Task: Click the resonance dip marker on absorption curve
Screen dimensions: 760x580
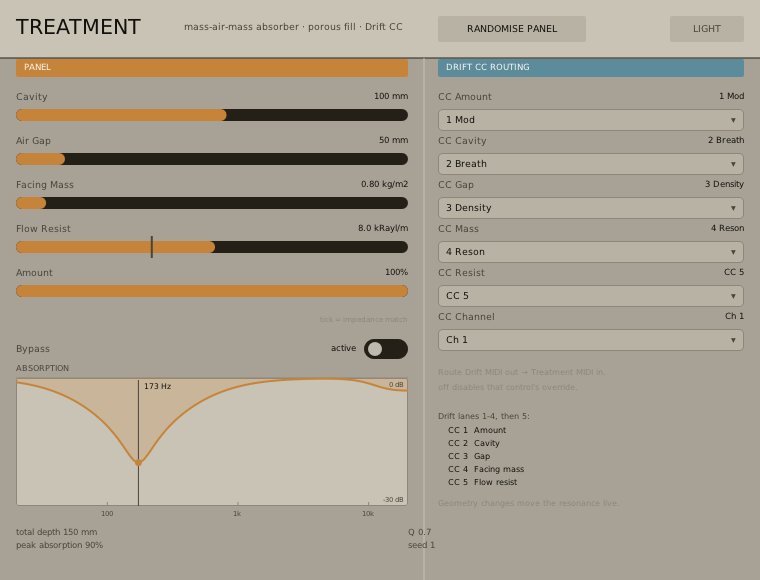Action: click(x=139, y=463)
